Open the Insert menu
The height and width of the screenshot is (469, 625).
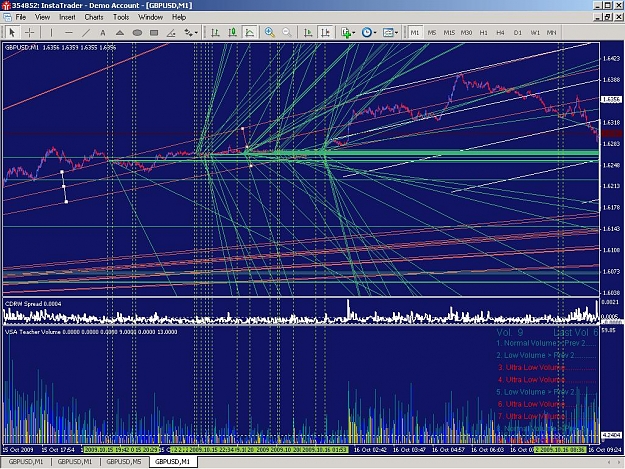[67, 17]
